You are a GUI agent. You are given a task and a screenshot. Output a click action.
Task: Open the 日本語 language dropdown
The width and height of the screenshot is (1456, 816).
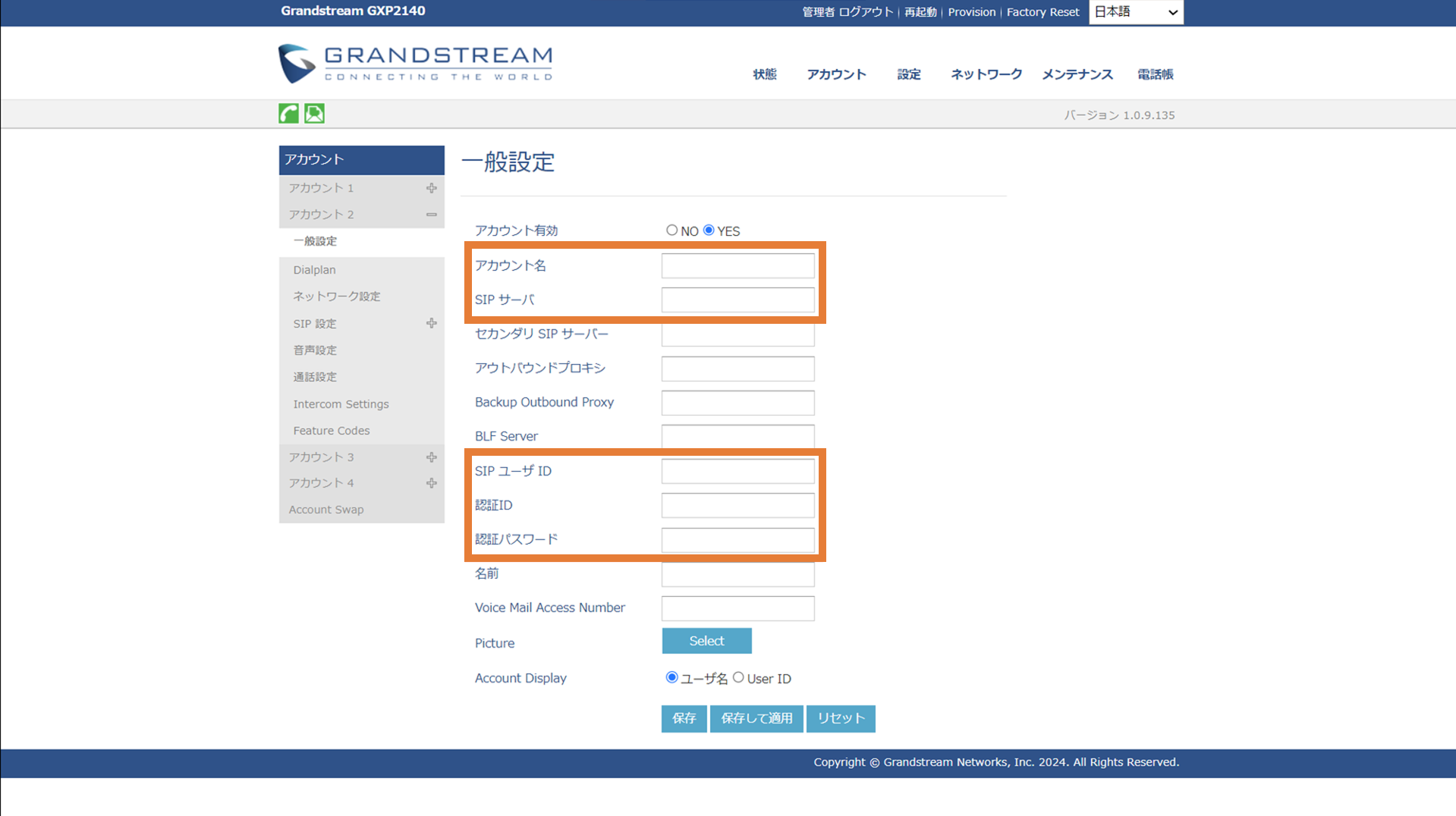point(1135,12)
